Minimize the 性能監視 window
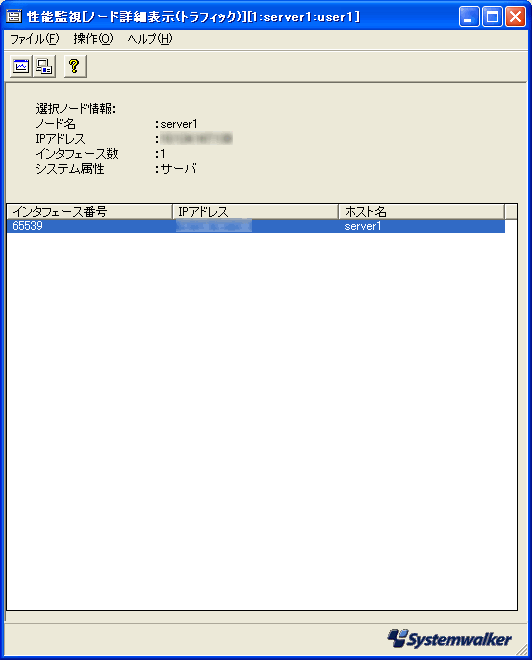This screenshot has width=532, height=660. (469, 17)
